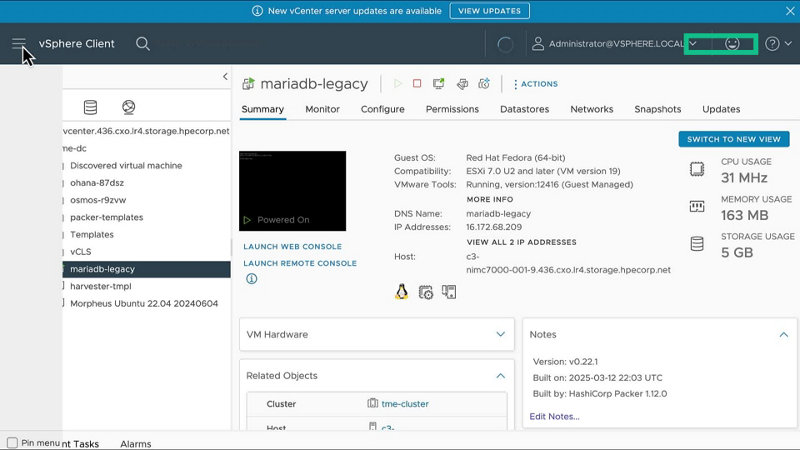Click the launch console toolbar icon
800x450 pixels.
[x=438, y=83]
